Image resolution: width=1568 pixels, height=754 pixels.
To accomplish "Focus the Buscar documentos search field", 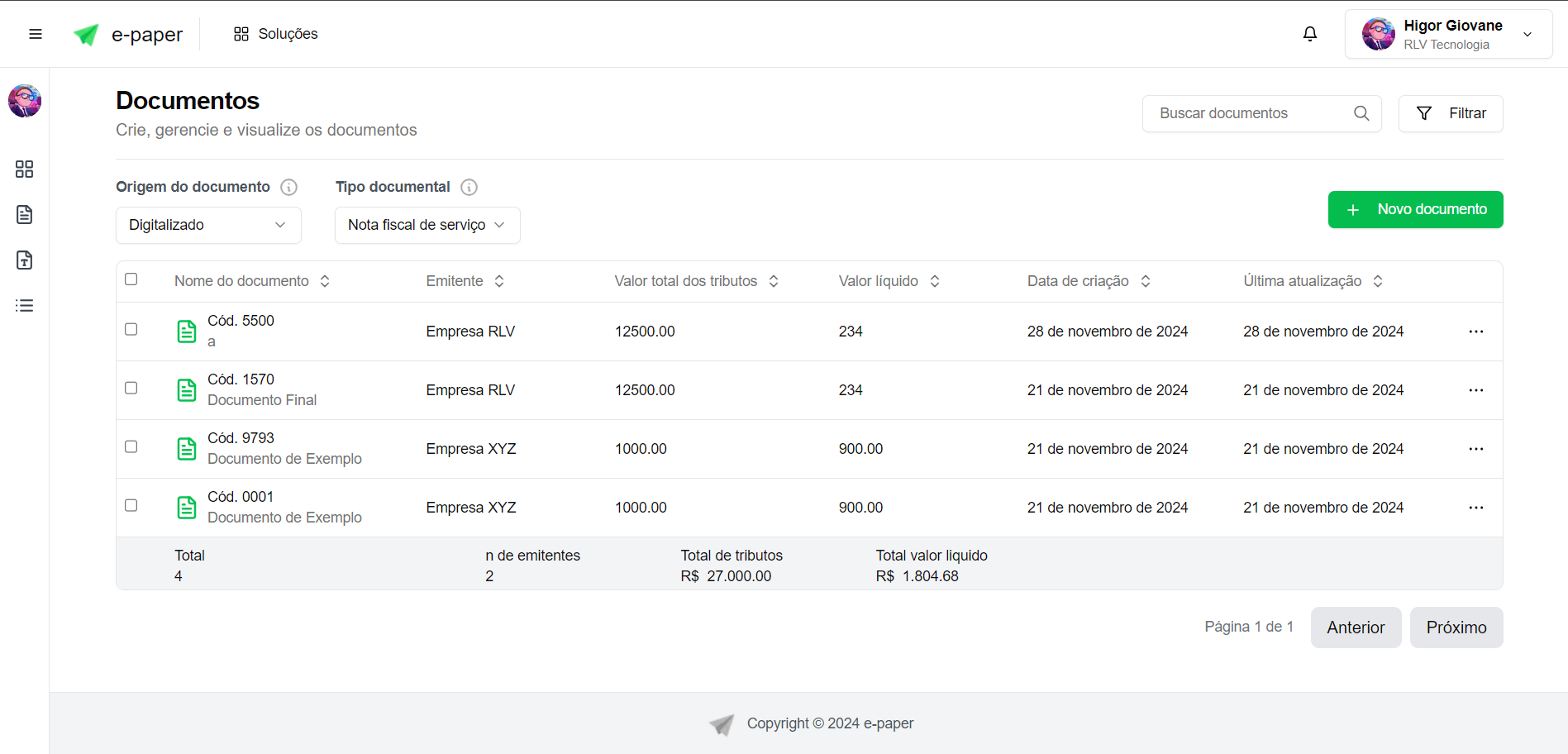I will [1248, 113].
